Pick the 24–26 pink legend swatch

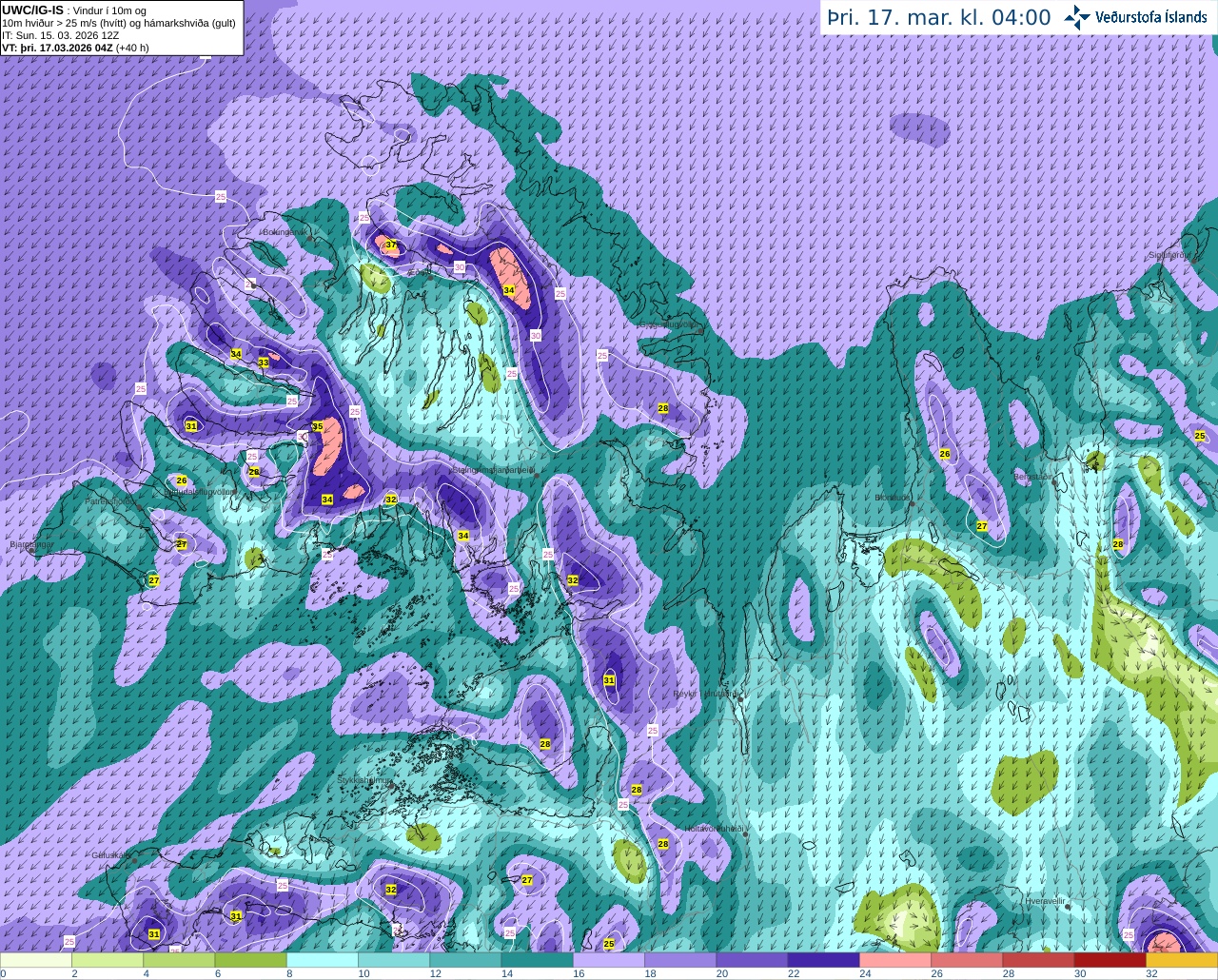click(895, 960)
